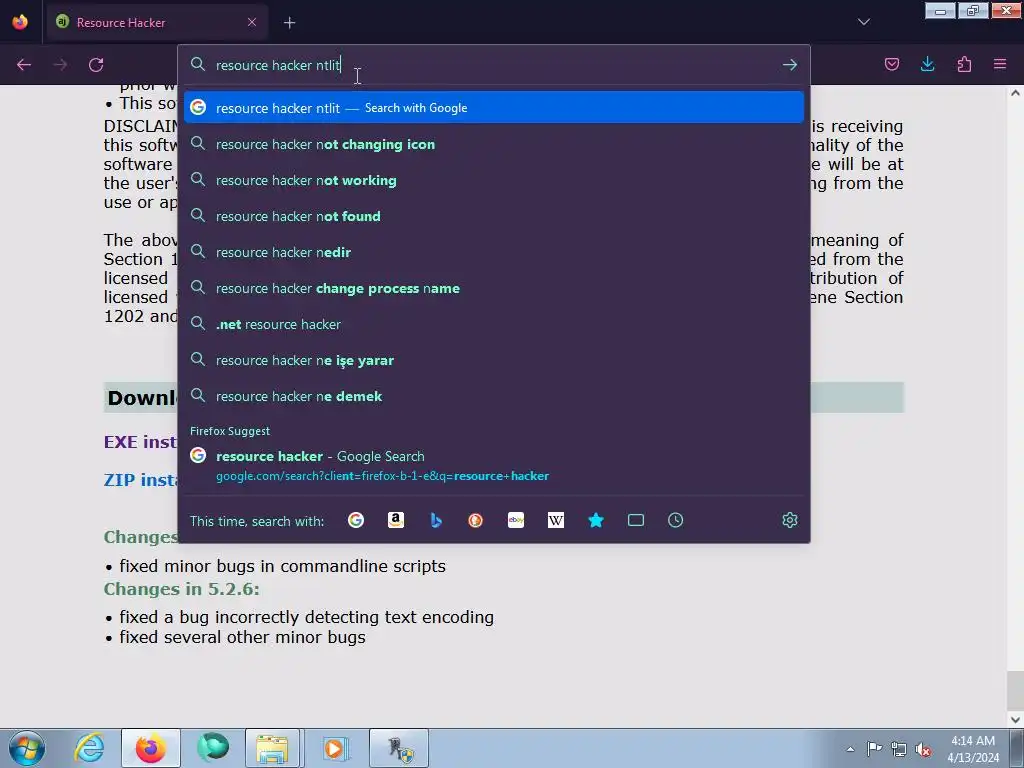Click the muted volume tray icon

coord(923,749)
